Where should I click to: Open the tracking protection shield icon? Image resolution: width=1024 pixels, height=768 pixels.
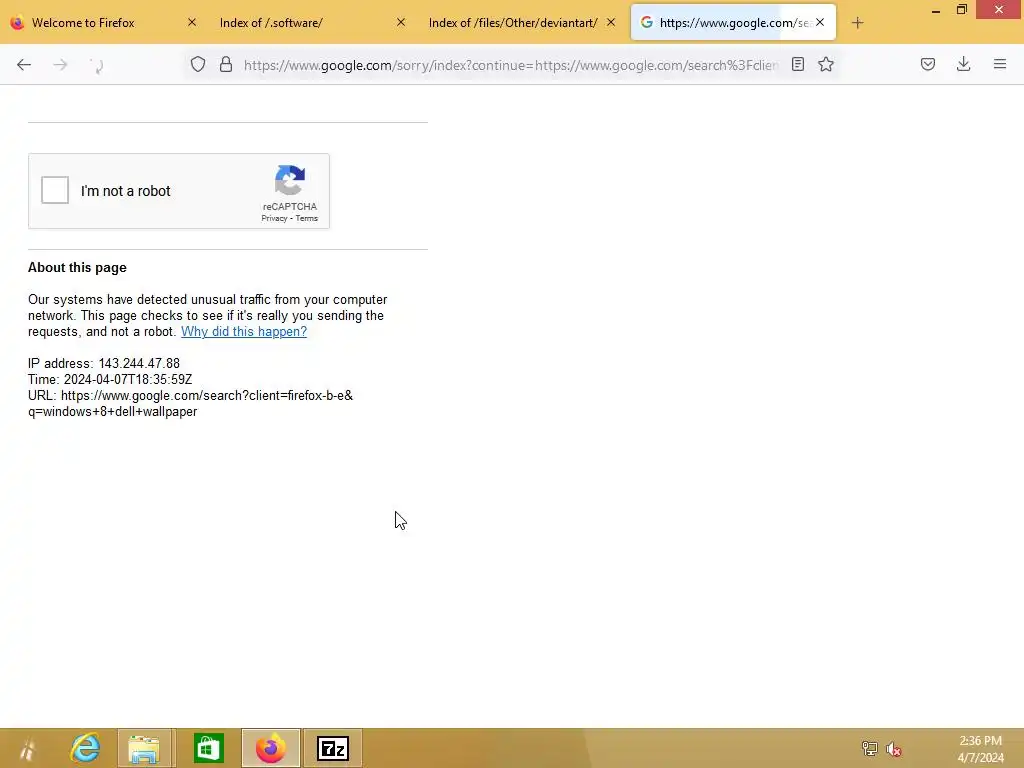tap(198, 64)
